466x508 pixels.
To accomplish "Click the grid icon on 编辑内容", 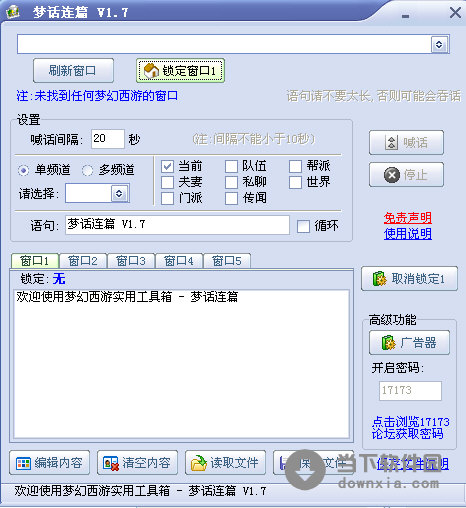I will tap(23, 463).
